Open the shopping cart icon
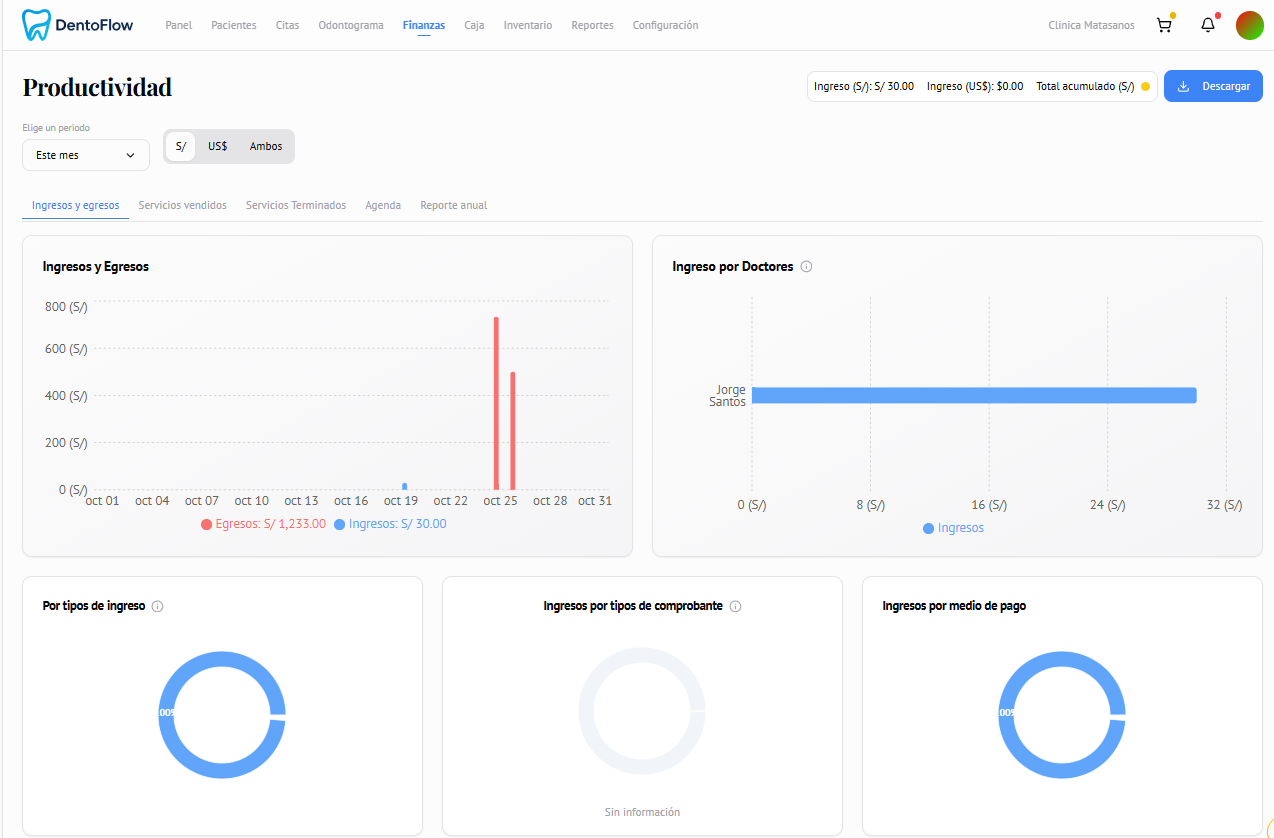The height and width of the screenshot is (838, 1274). coord(1163,25)
